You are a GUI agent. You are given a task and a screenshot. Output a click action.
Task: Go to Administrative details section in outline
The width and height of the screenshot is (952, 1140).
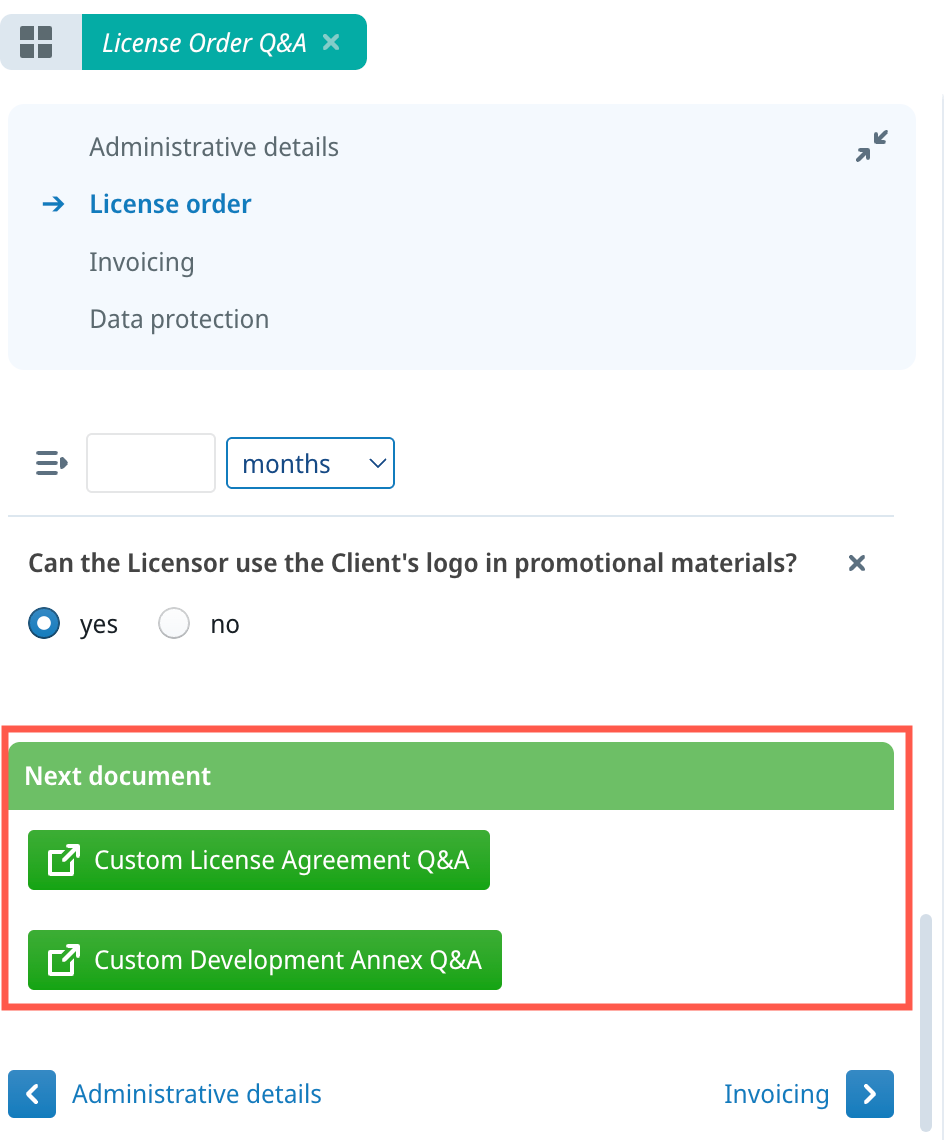point(214,147)
